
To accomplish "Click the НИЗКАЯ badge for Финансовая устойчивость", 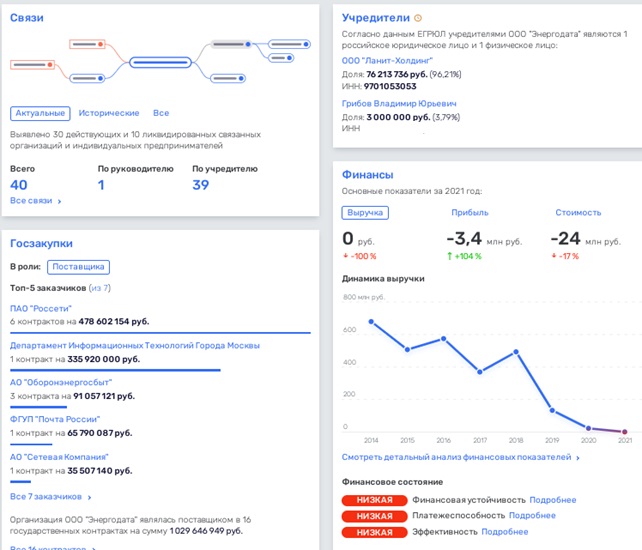I will (375, 500).
